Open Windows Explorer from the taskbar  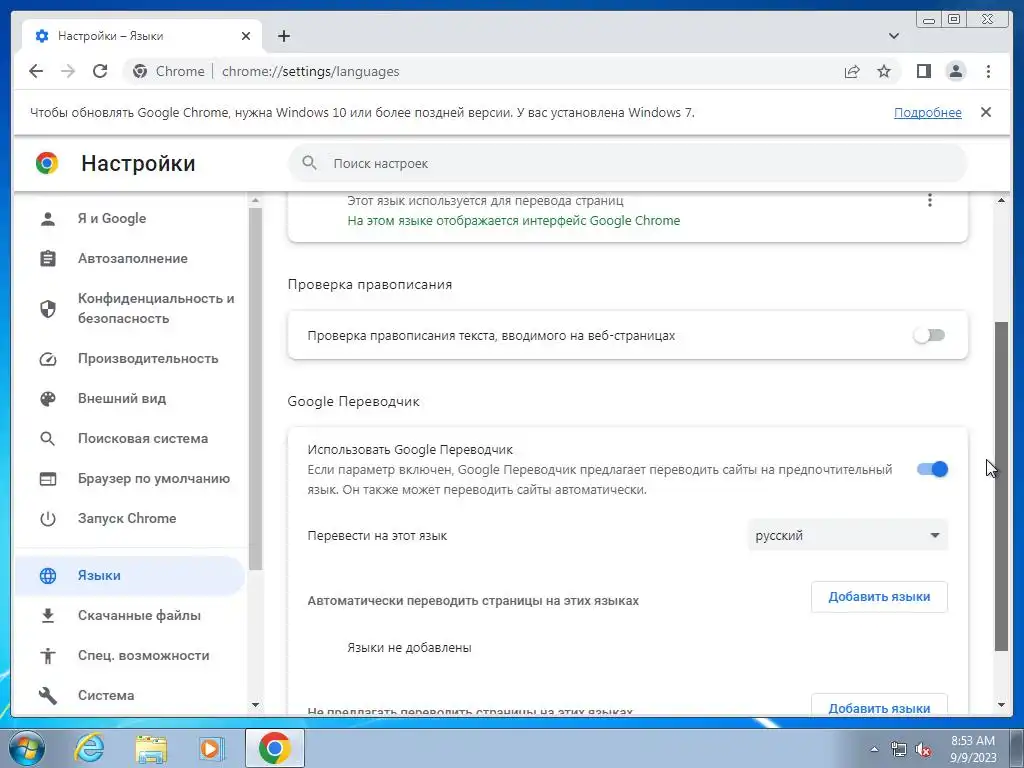coord(151,748)
